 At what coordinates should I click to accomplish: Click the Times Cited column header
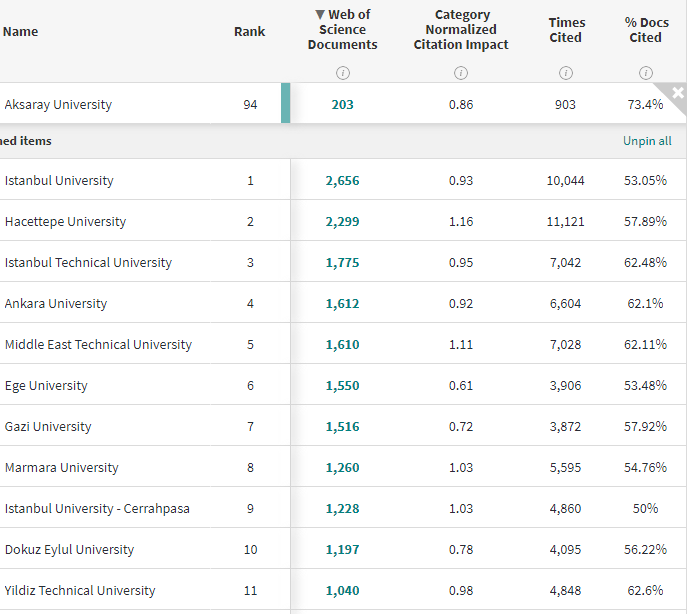pos(566,30)
